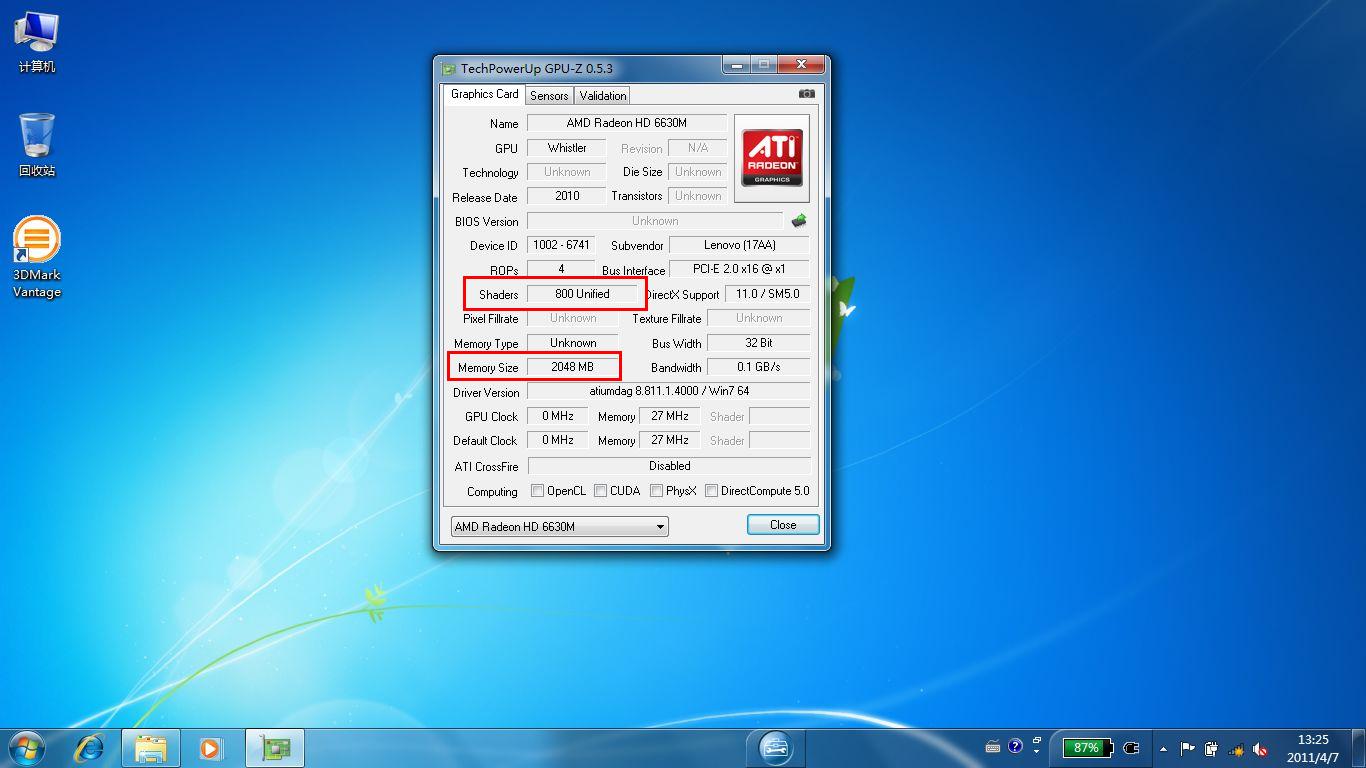Image resolution: width=1366 pixels, height=768 pixels.
Task: Switch to the Sensors tab
Action: pos(549,96)
